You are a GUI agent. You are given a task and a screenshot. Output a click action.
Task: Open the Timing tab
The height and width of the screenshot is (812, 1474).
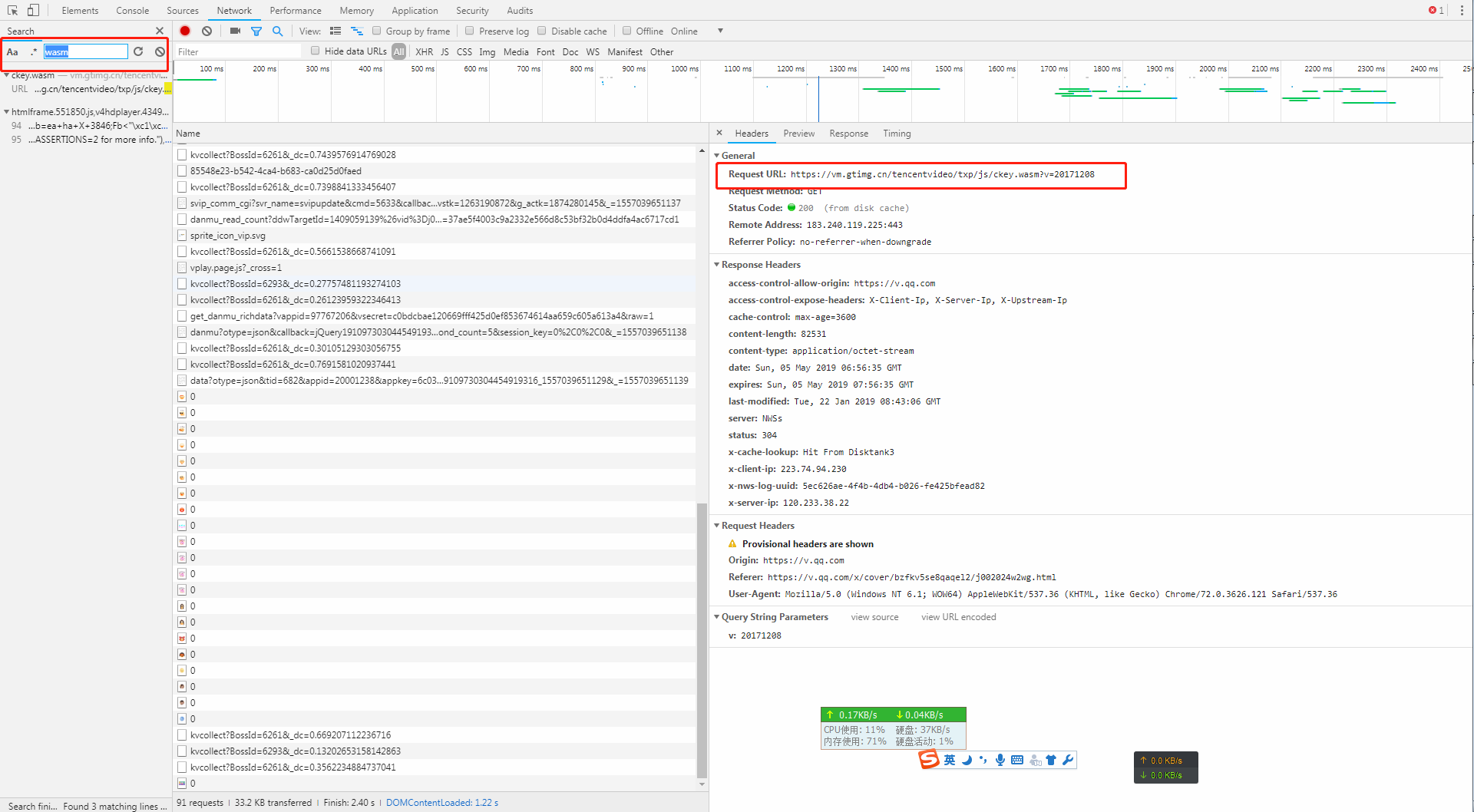(897, 133)
